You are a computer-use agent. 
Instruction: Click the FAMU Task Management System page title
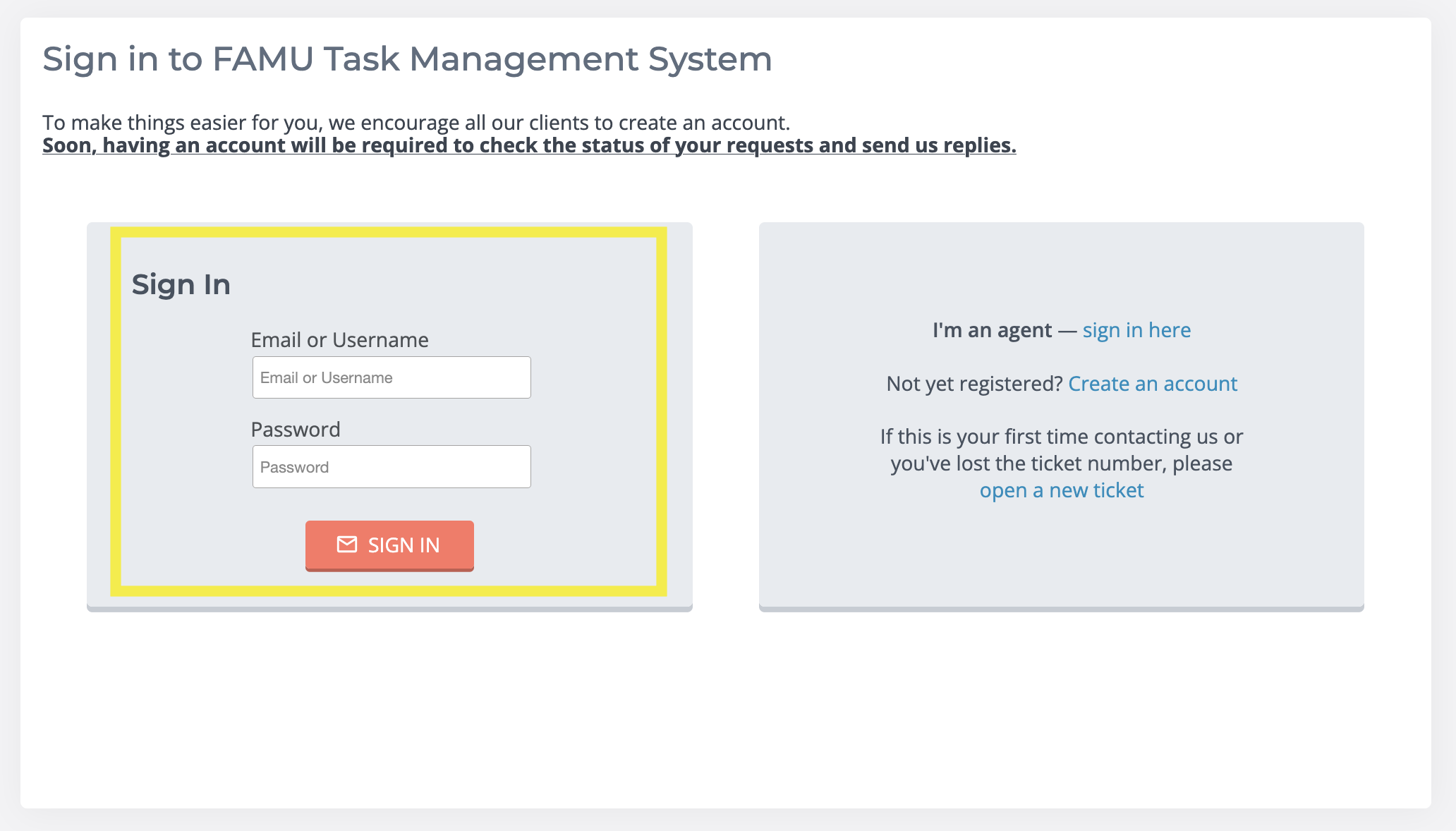(407, 59)
